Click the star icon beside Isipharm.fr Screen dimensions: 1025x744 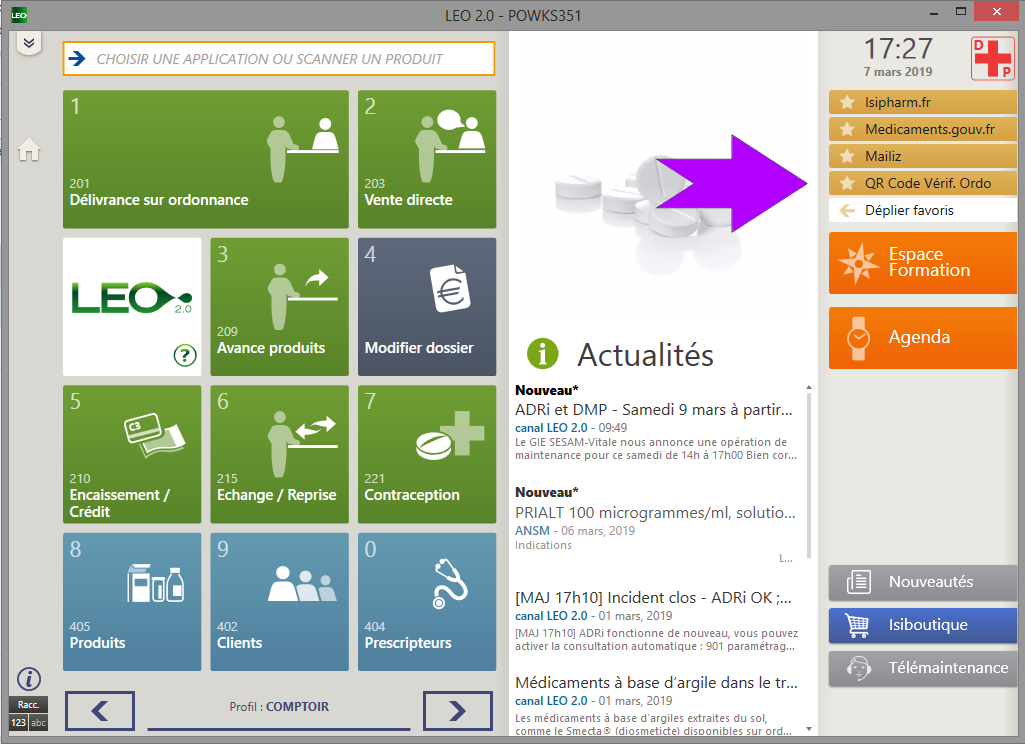(847, 102)
